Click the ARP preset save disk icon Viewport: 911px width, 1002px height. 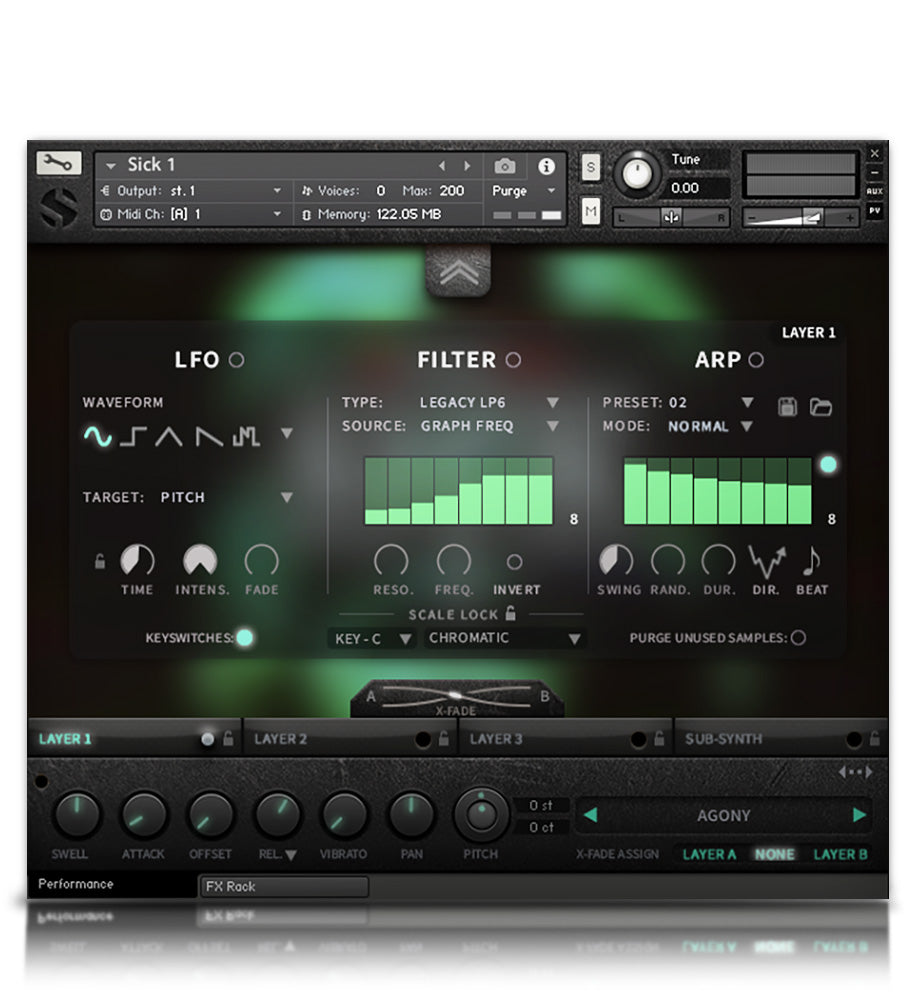788,408
